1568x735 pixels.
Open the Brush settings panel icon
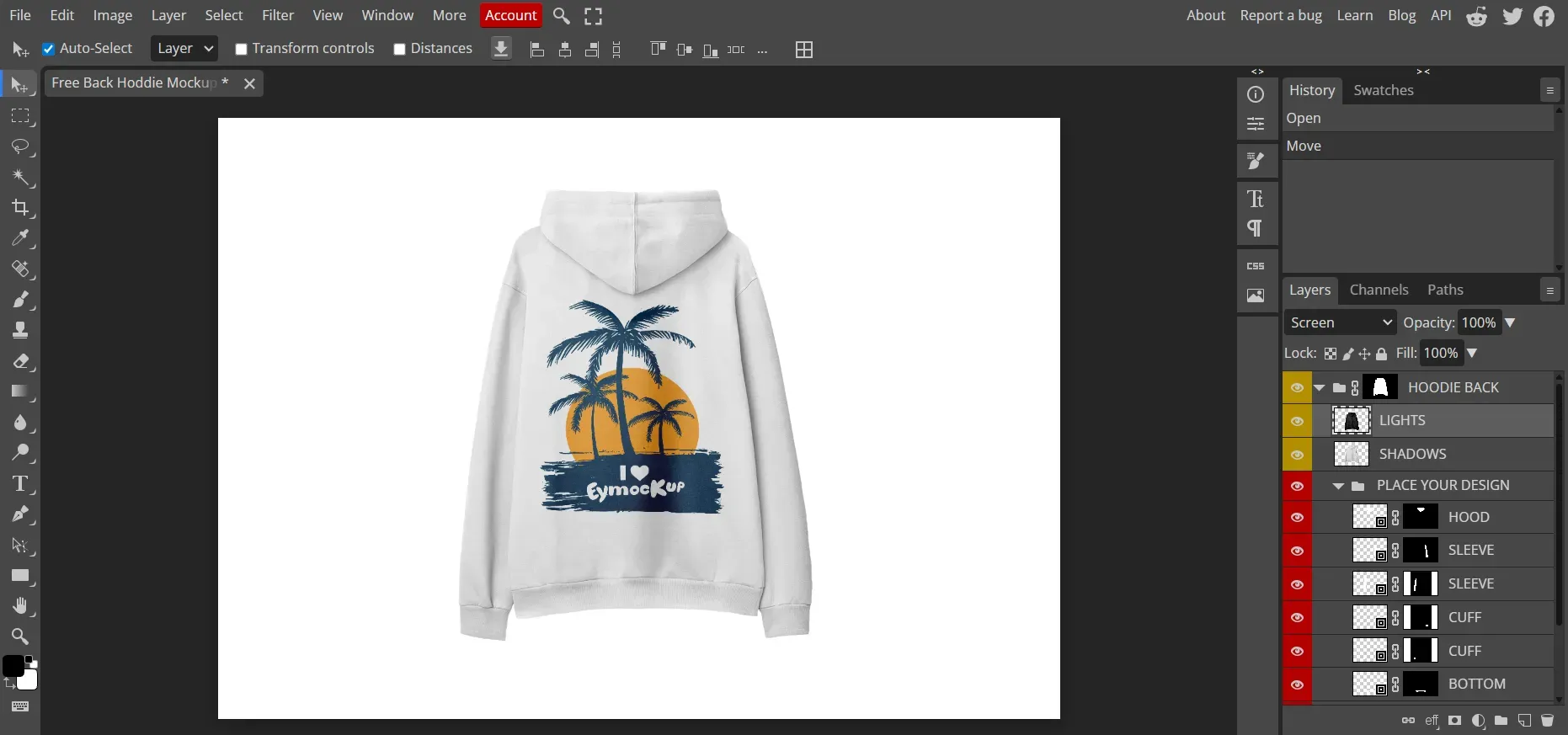tap(1256, 160)
